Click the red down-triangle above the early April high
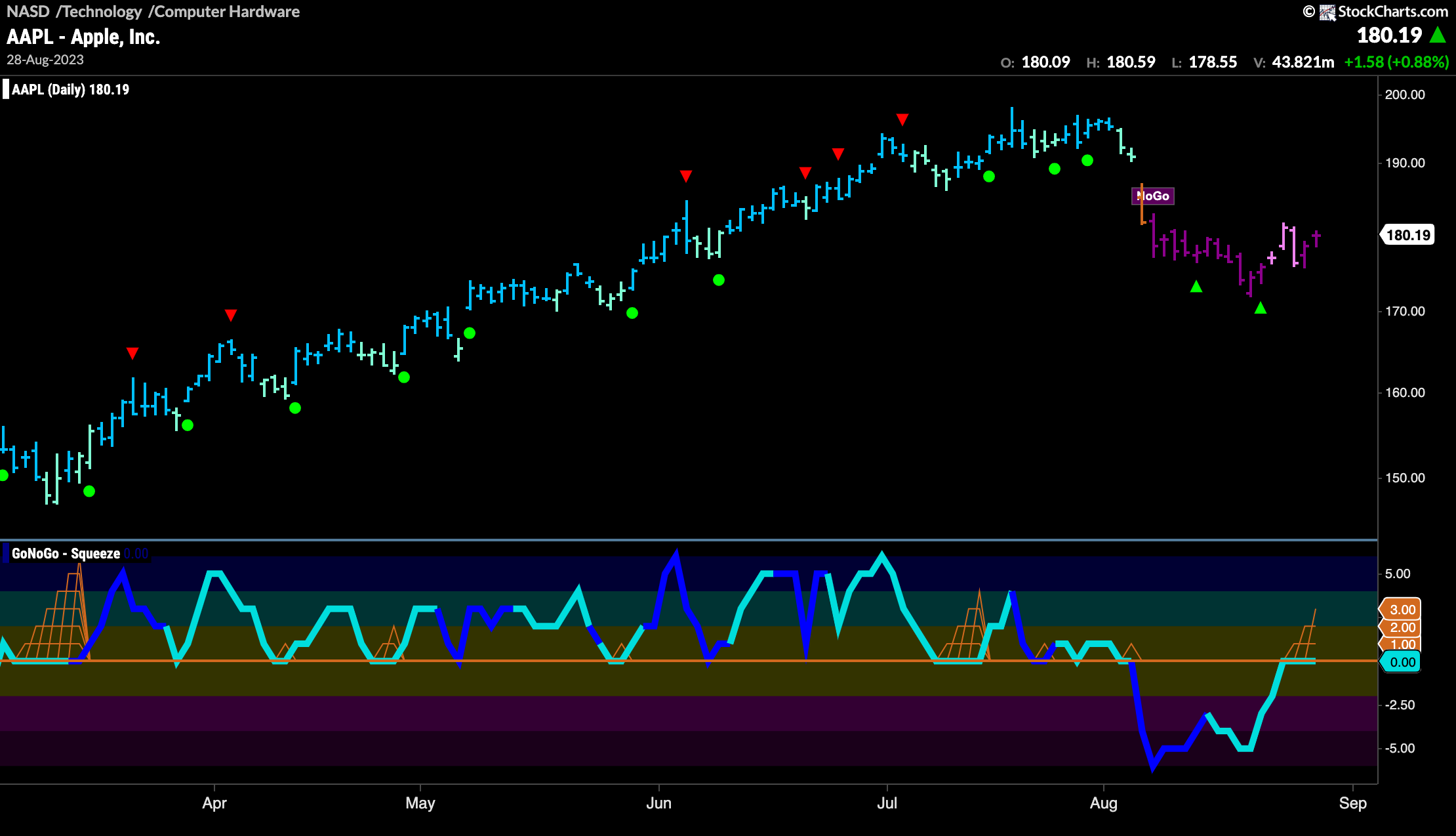1456x836 pixels. click(x=231, y=316)
